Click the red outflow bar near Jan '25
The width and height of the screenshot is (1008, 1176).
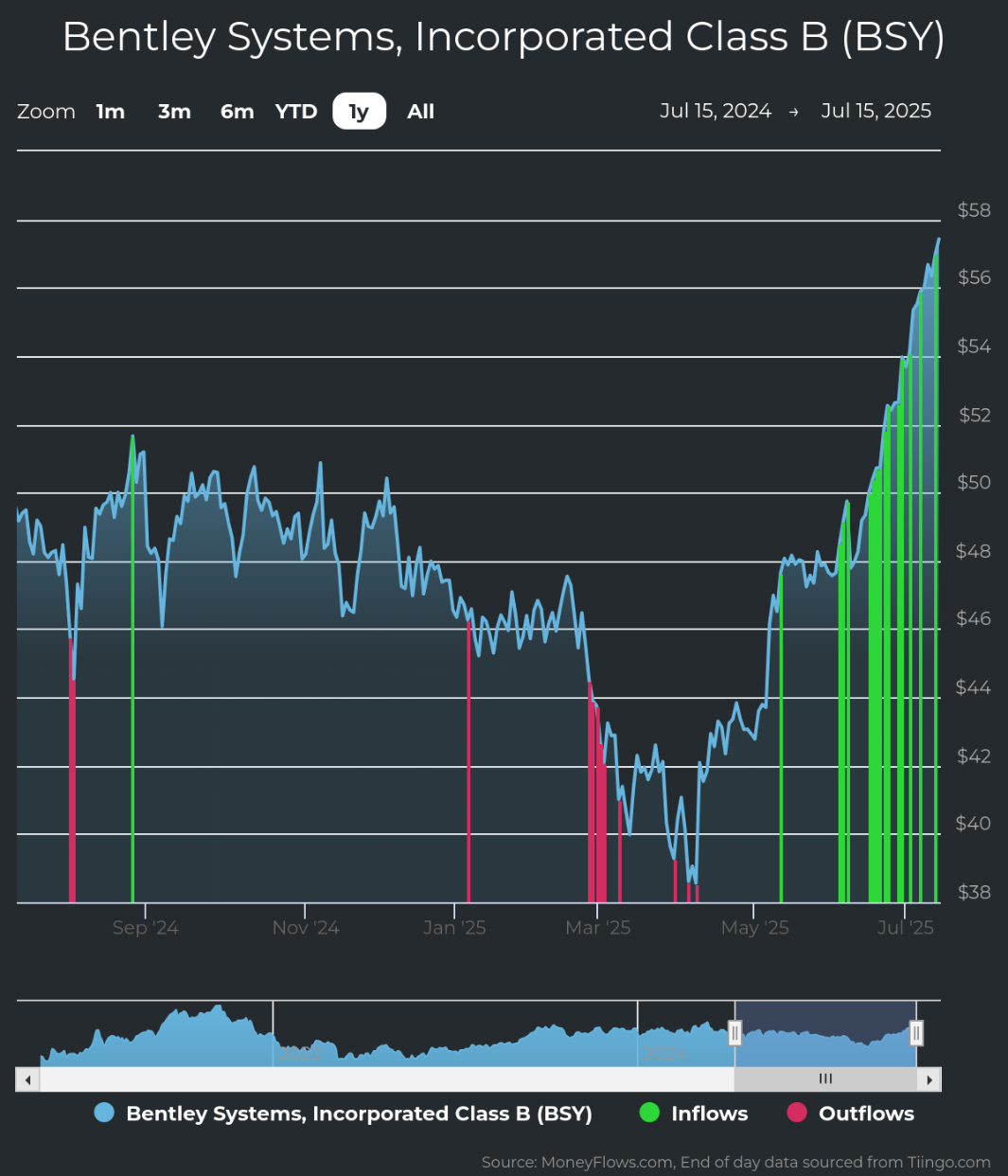469,761
